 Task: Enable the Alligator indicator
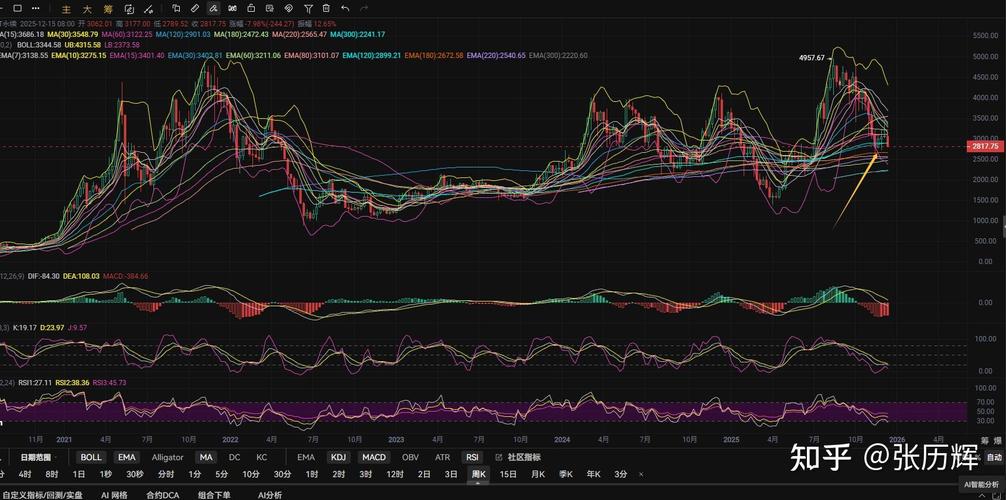tap(167, 457)
